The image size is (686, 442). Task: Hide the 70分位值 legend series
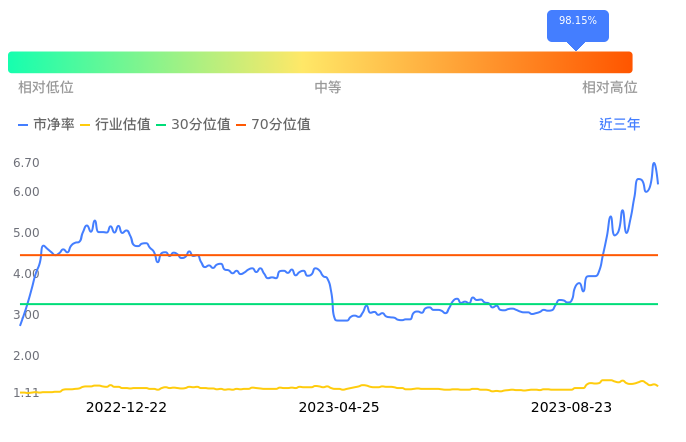coord(273,125)
